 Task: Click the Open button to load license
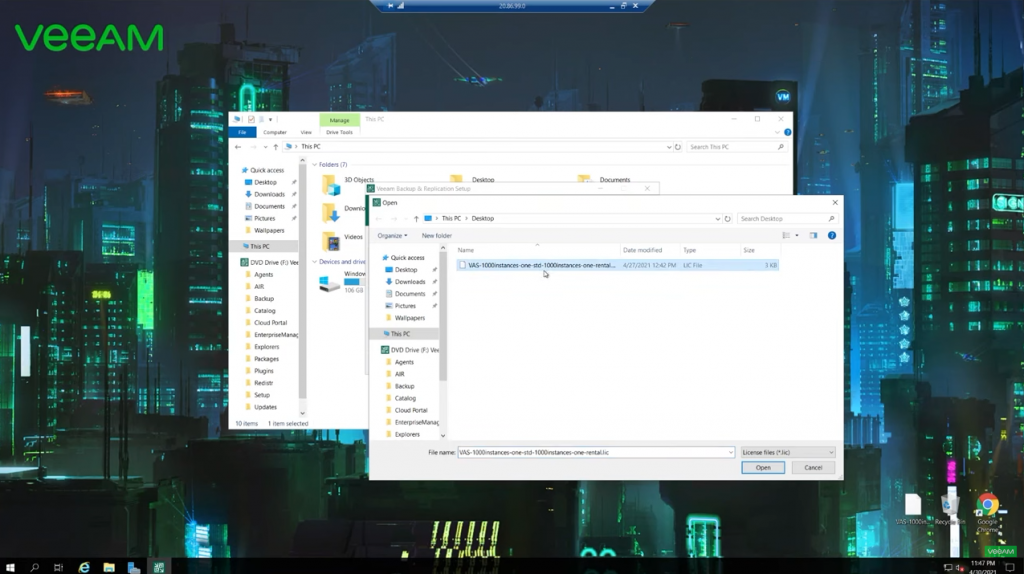(762, 467)
